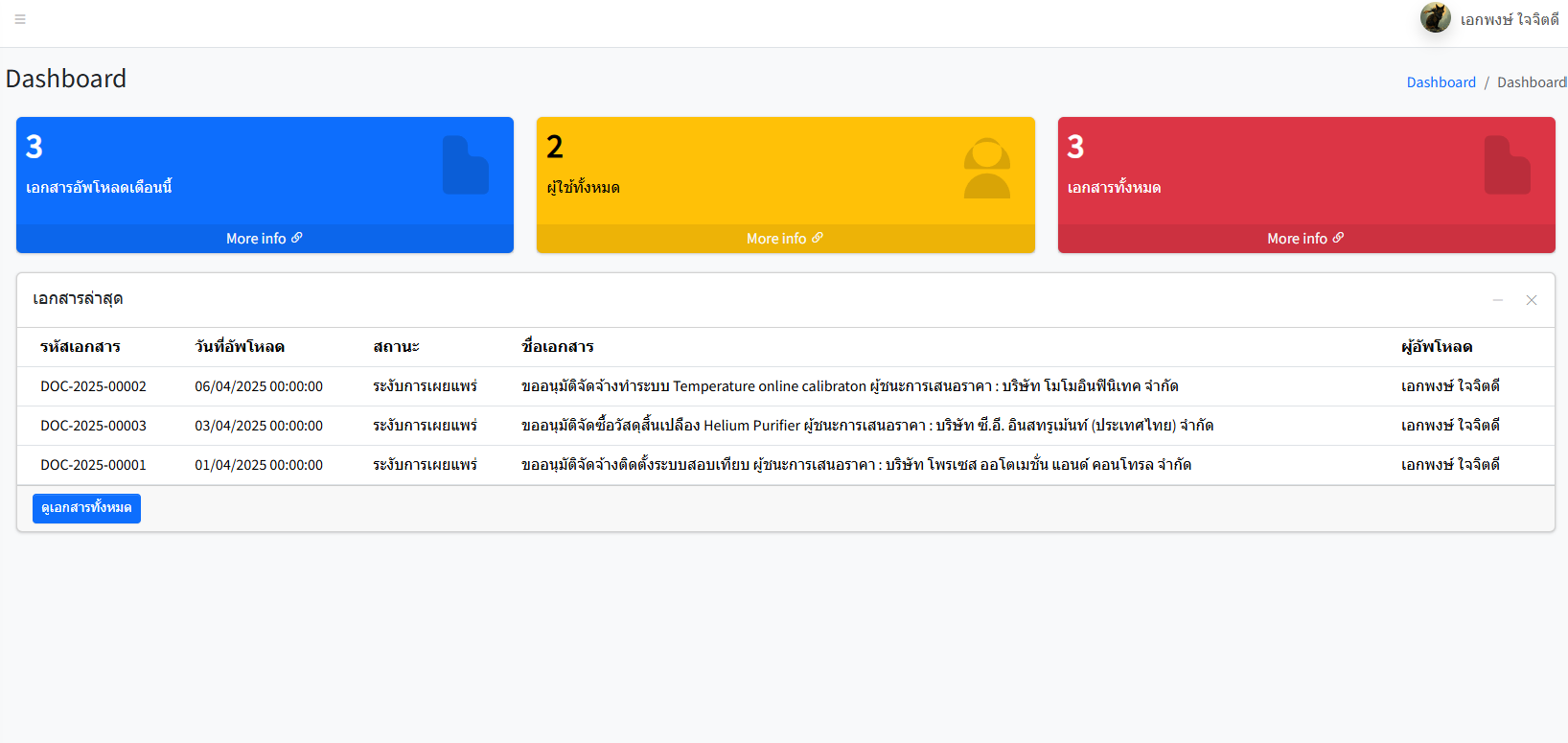Click ผู้ใช้ทั้งหมด label on yellow card
Image resolution: width=1568 pixels, height=743 pixels.
tap(583, 188)
